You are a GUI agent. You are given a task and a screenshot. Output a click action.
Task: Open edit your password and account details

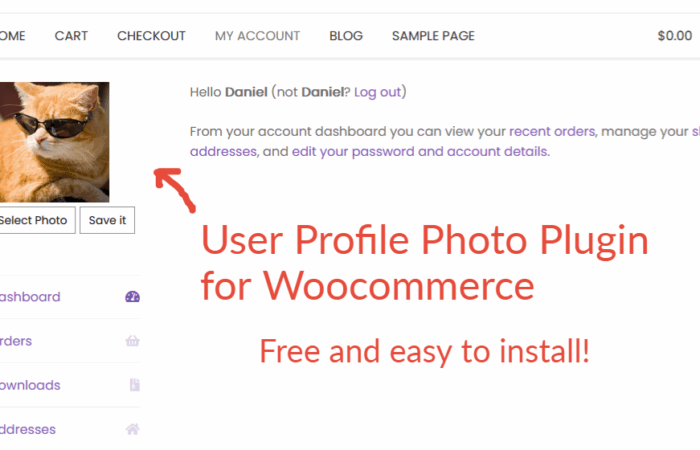(420, 152)
